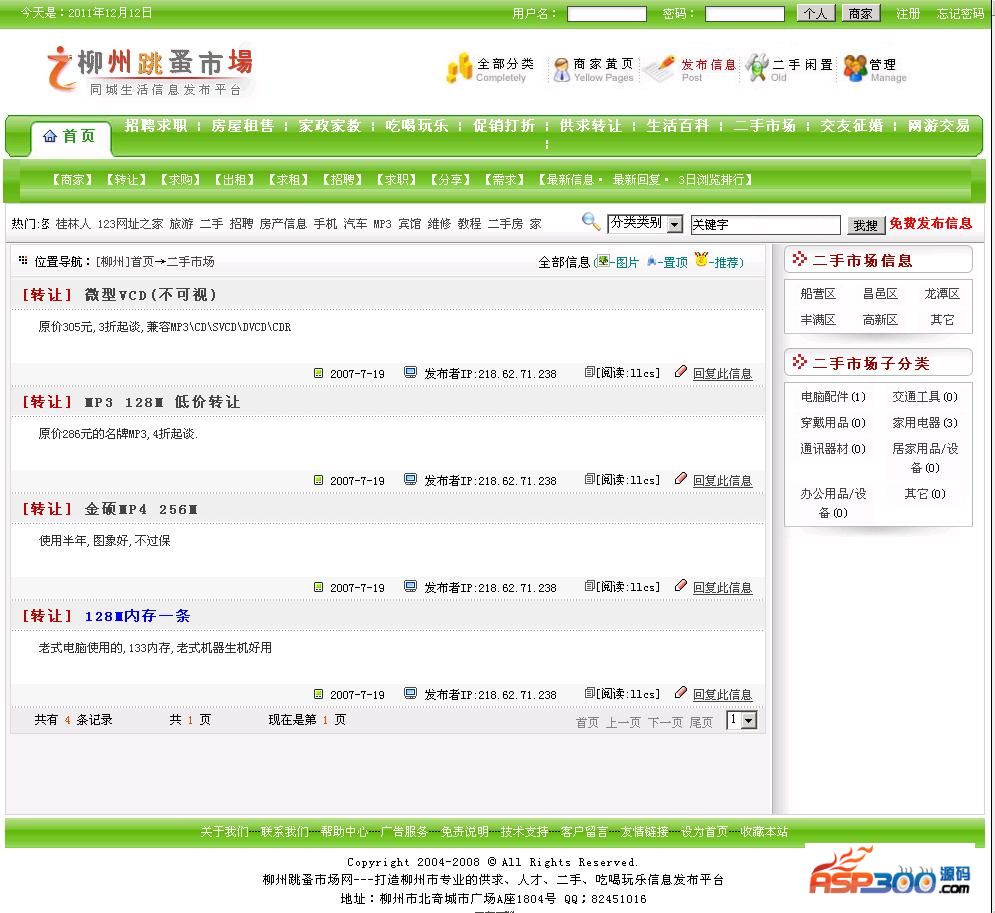995x913 pixels.
Task: Select the 【转让】 filter link
Action: click(127, 180)
